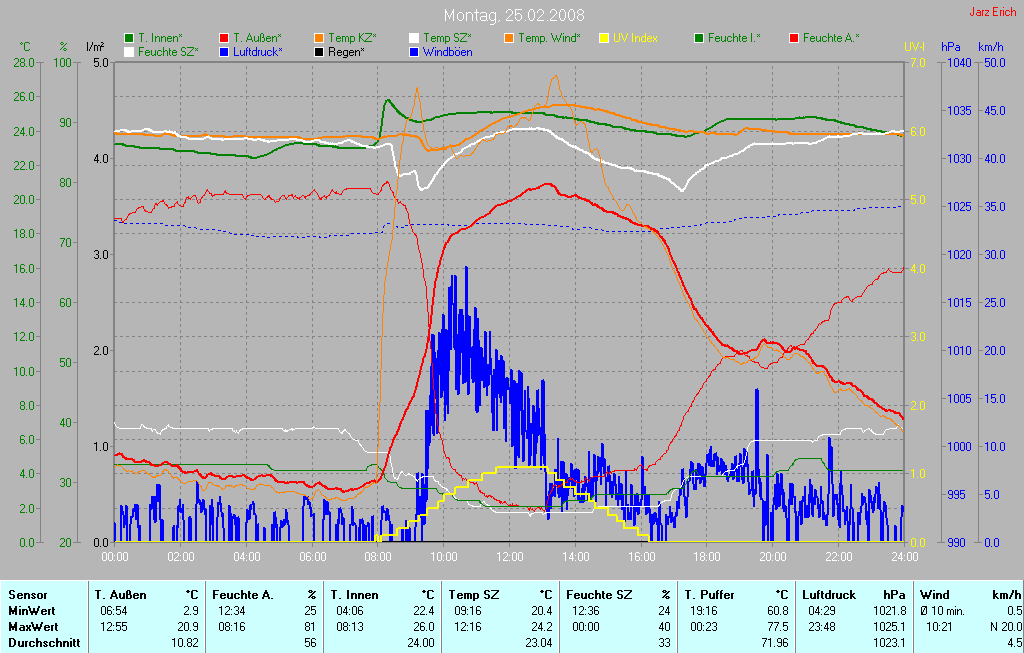
Task: Click the blue Windböen legend swatch
Action: click(414, 51)
